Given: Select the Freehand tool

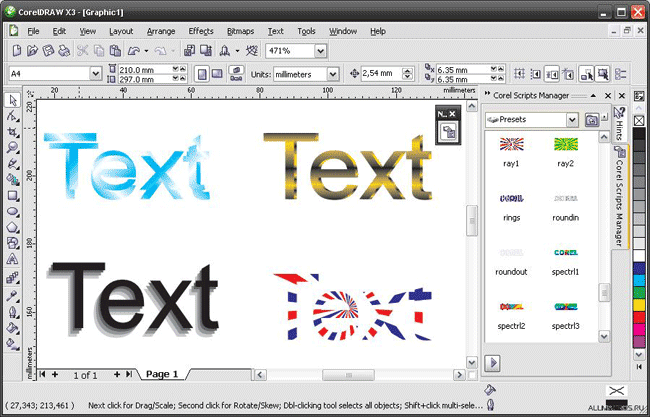Looking at the screenshot, I should tap(12, 163).
